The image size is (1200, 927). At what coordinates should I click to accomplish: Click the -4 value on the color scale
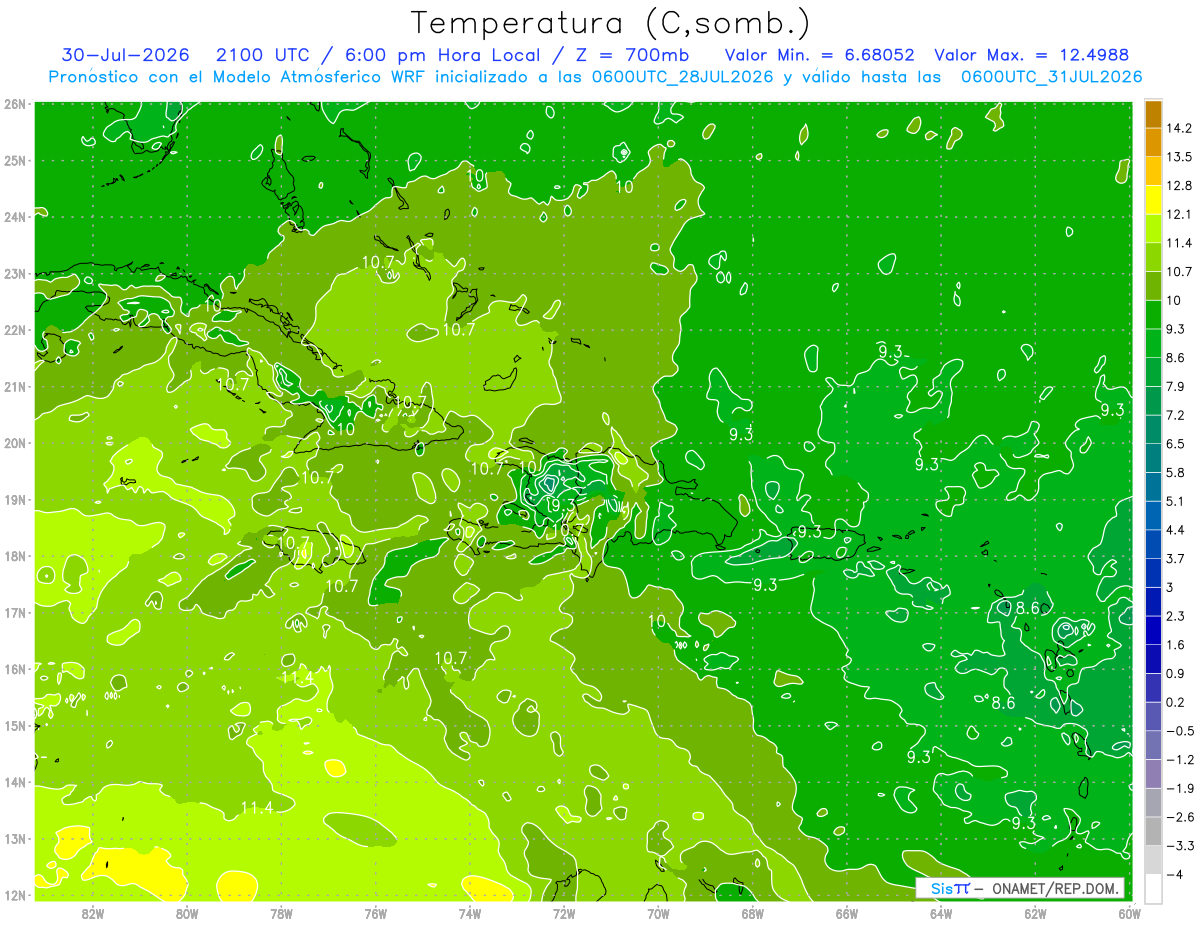(x=1174, y=875)
